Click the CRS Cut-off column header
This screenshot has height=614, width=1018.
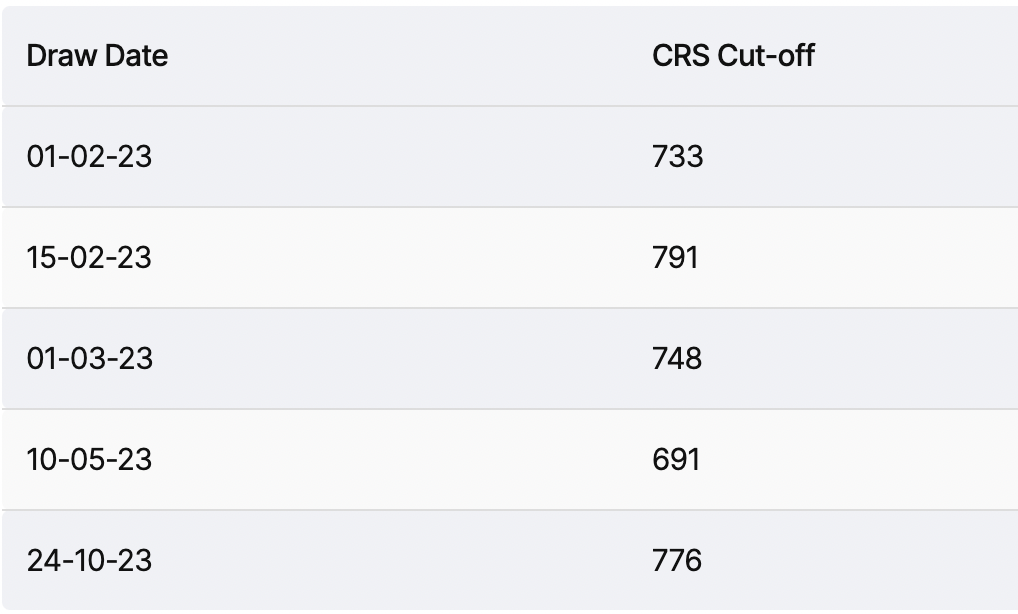tap(733, 56)
